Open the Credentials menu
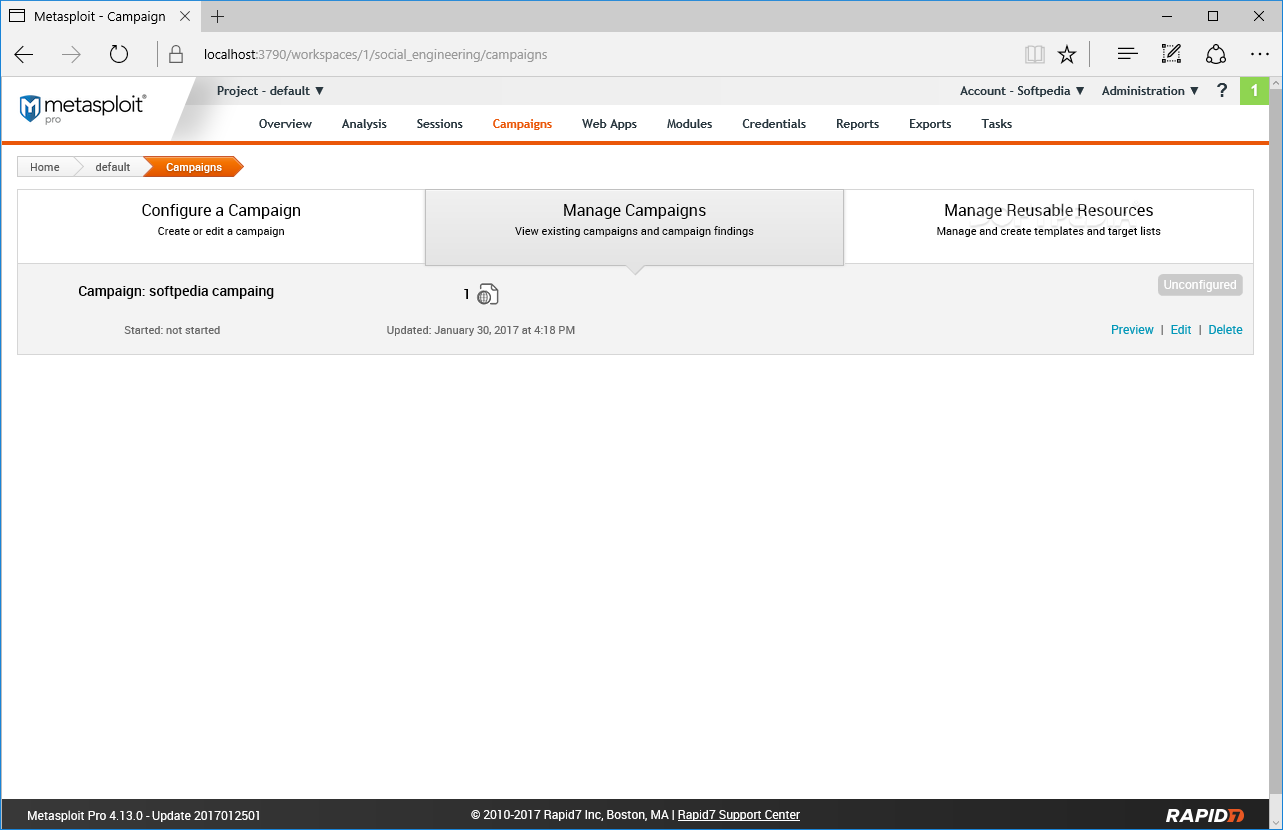1283x830 pixels. click(x=774, y=124)
